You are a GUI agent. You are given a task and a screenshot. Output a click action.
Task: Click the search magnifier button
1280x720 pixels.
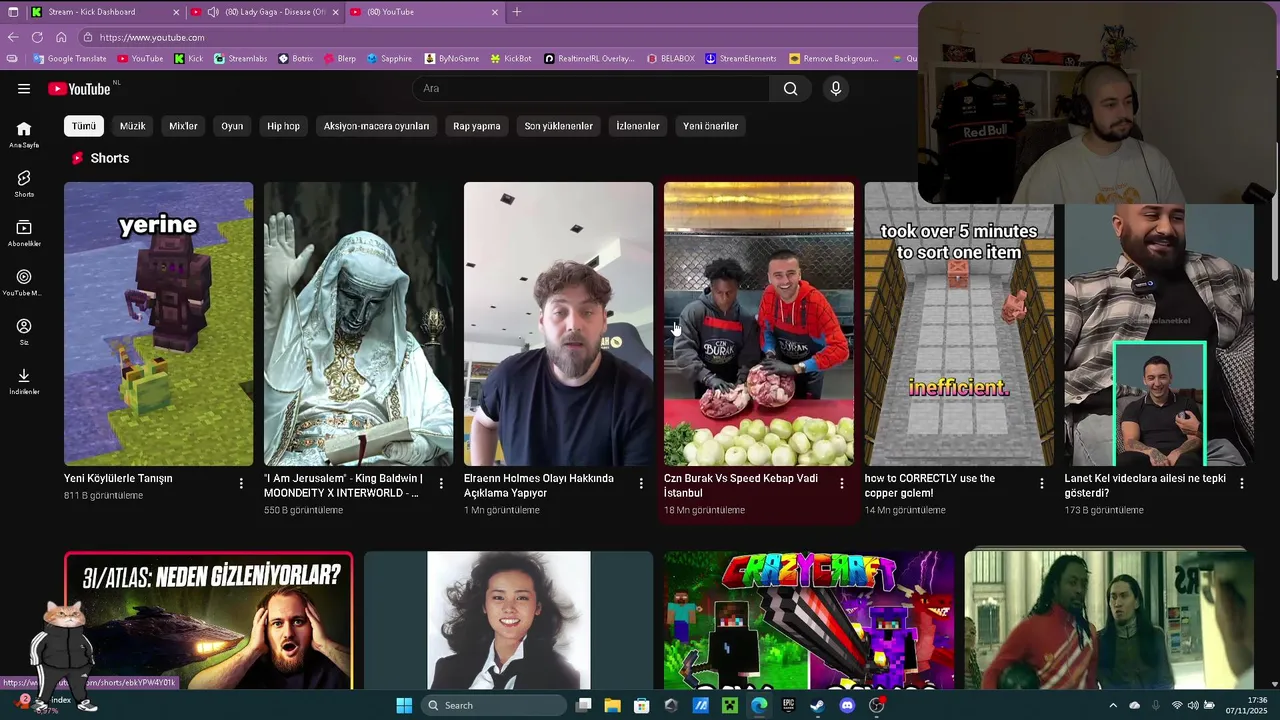(x=790, y=88)
